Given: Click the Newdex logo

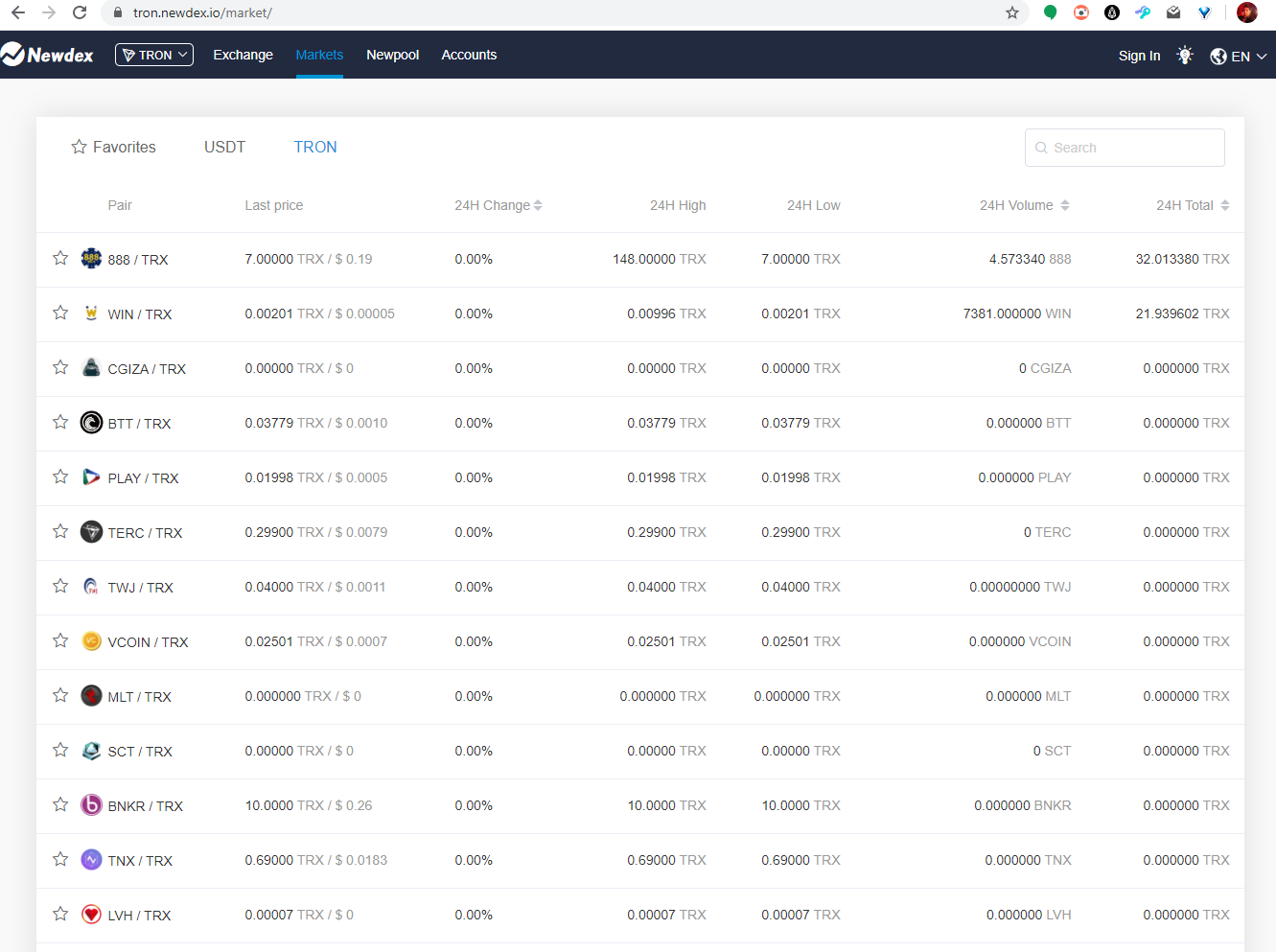Looking at the screenshot, I should (47, 55).
